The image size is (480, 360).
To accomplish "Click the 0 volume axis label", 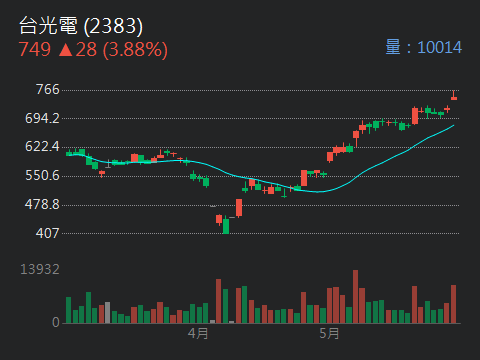I will [56, 322].
